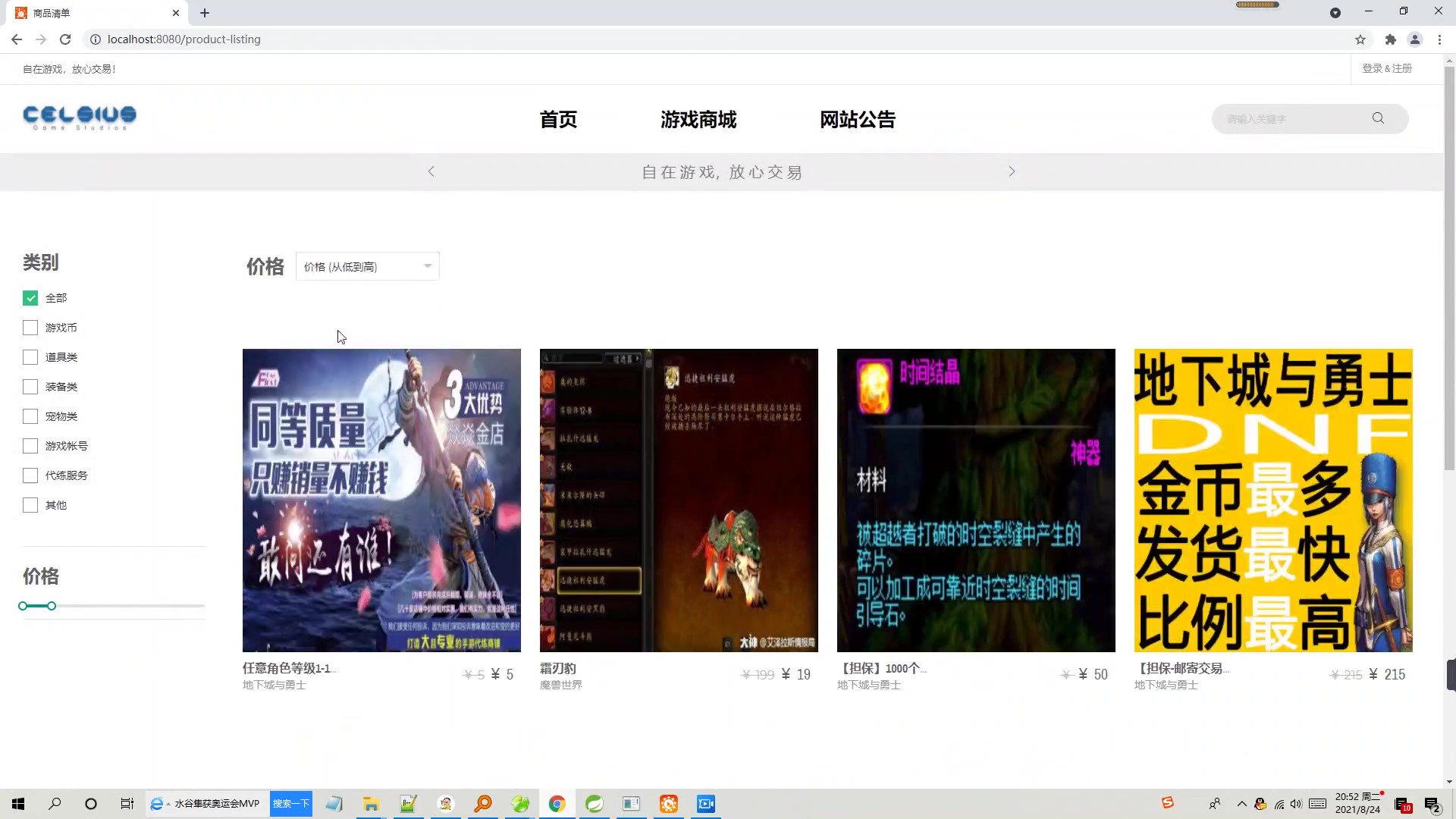Open the 价格 (从低到高) sorting dropdown

pyautogui.click(x=367, y=266)
